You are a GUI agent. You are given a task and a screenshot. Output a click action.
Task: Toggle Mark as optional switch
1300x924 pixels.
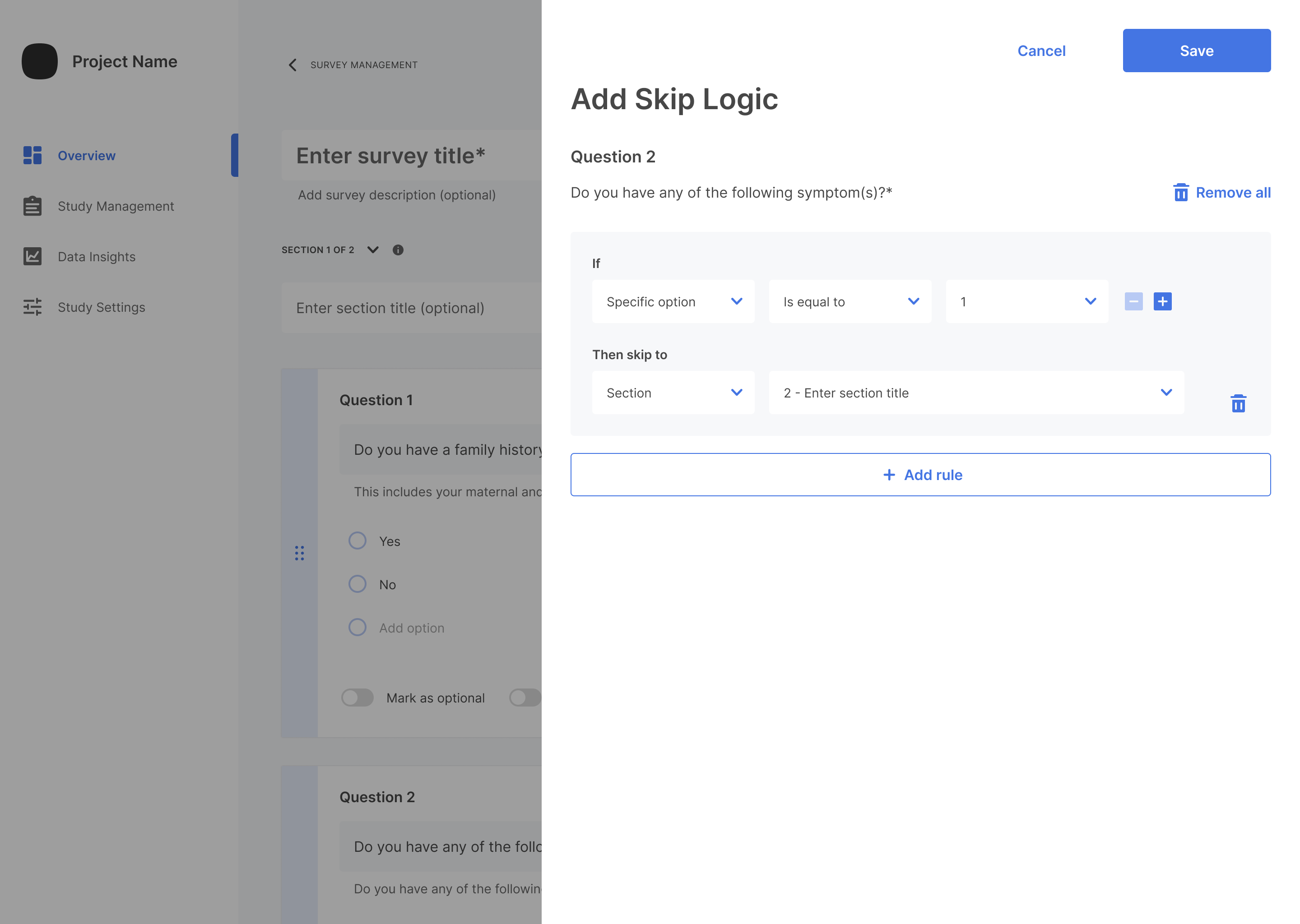click(357, 698)
